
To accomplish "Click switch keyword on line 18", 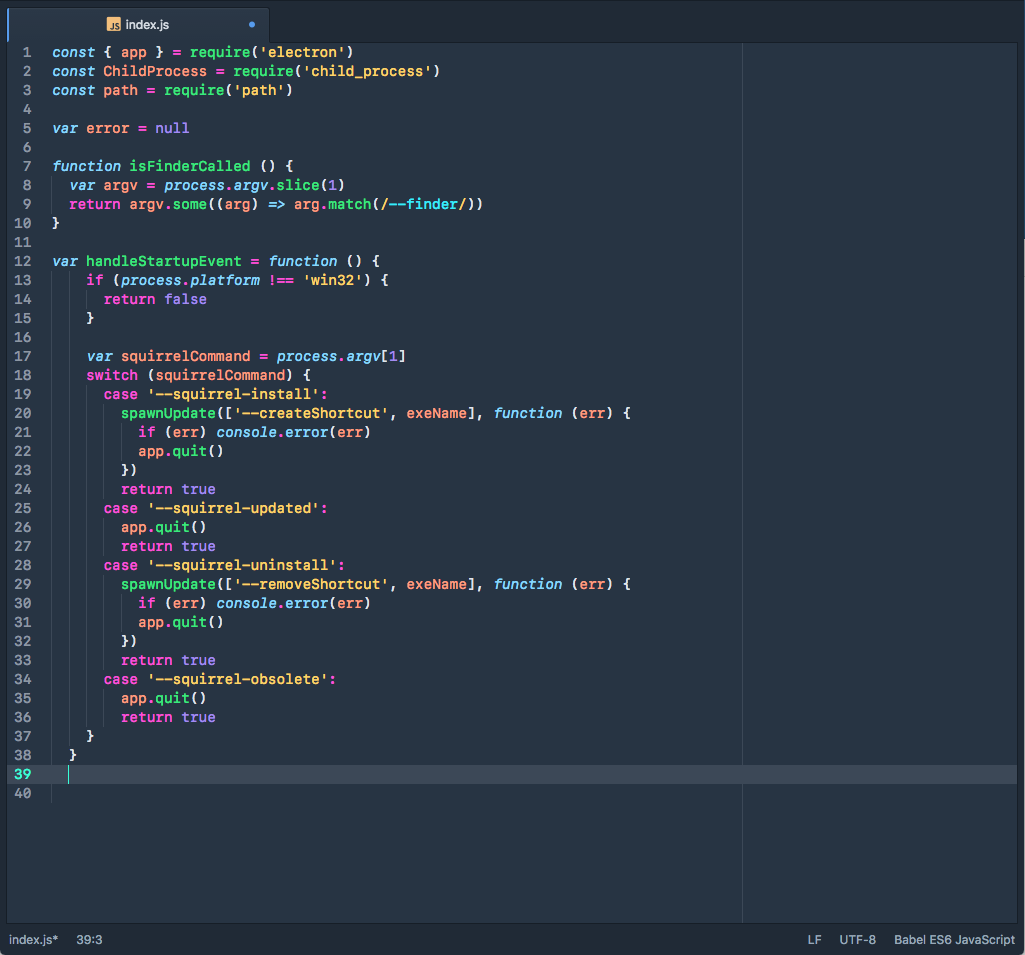I will pyautogui.click(x=112, y=375).
